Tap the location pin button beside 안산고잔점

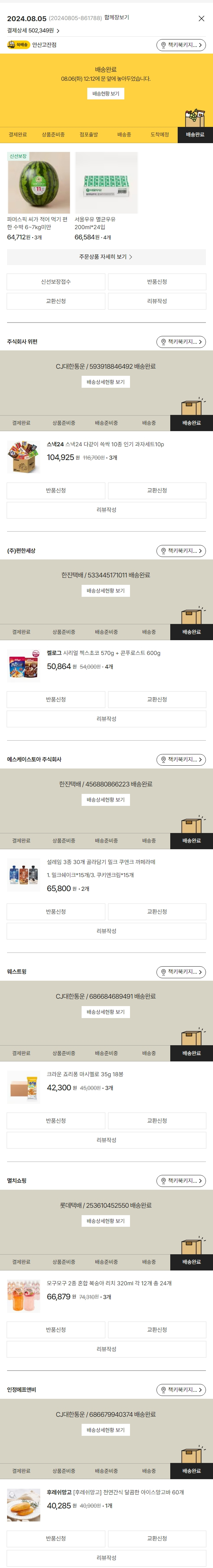[x=181, y=45]
